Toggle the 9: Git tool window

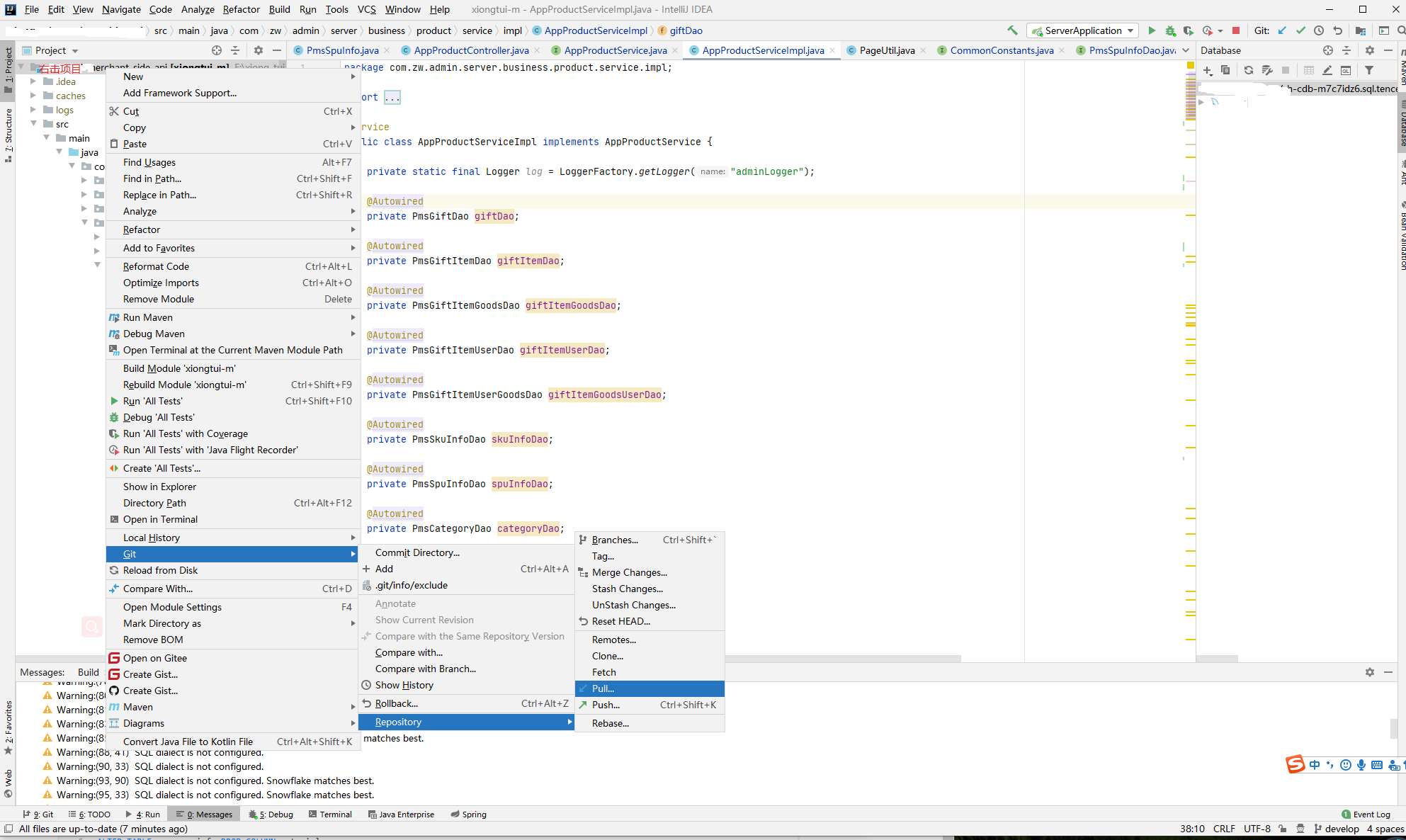[x=38, y=815]
